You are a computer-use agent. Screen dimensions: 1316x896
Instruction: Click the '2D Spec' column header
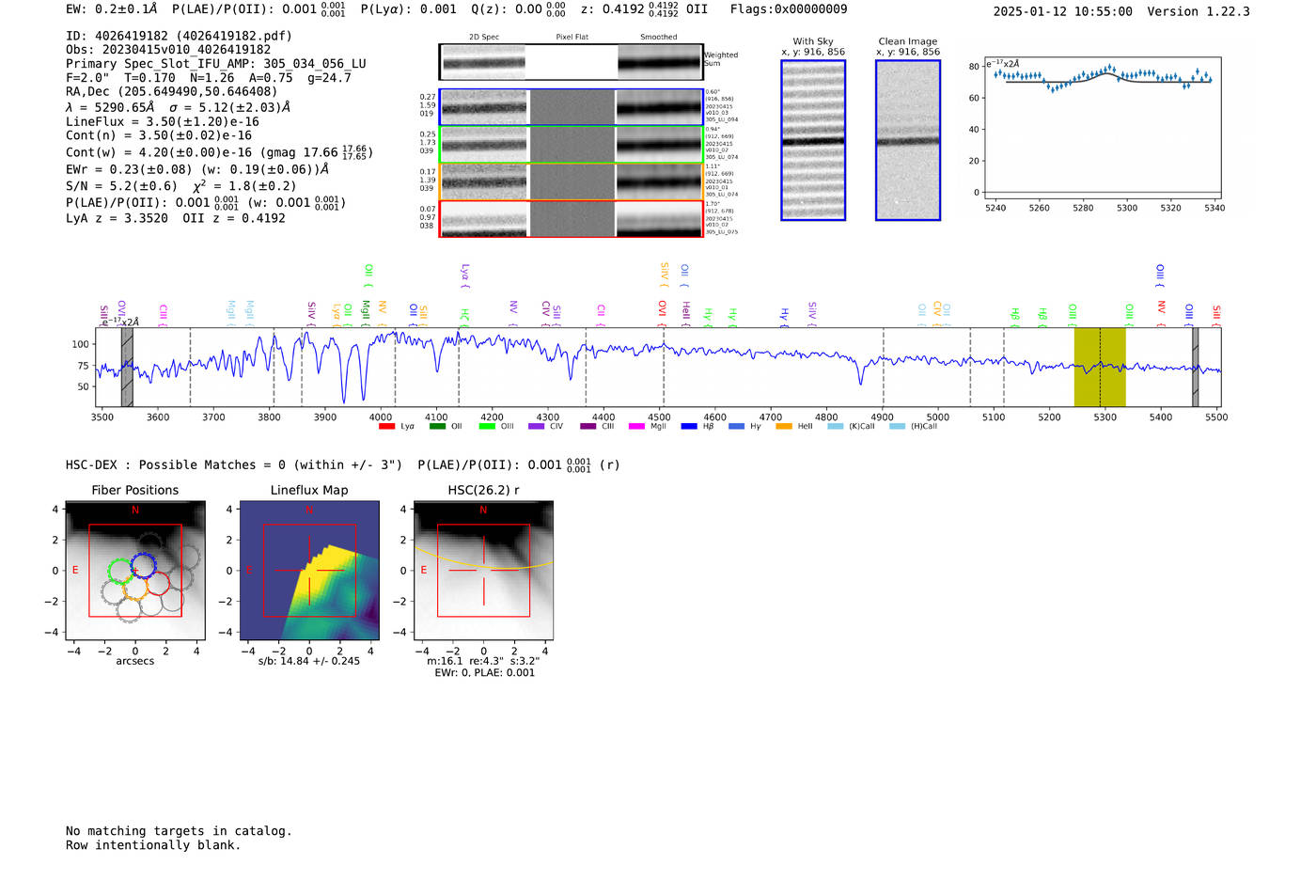pyautogui.click(x=484, y=38)
